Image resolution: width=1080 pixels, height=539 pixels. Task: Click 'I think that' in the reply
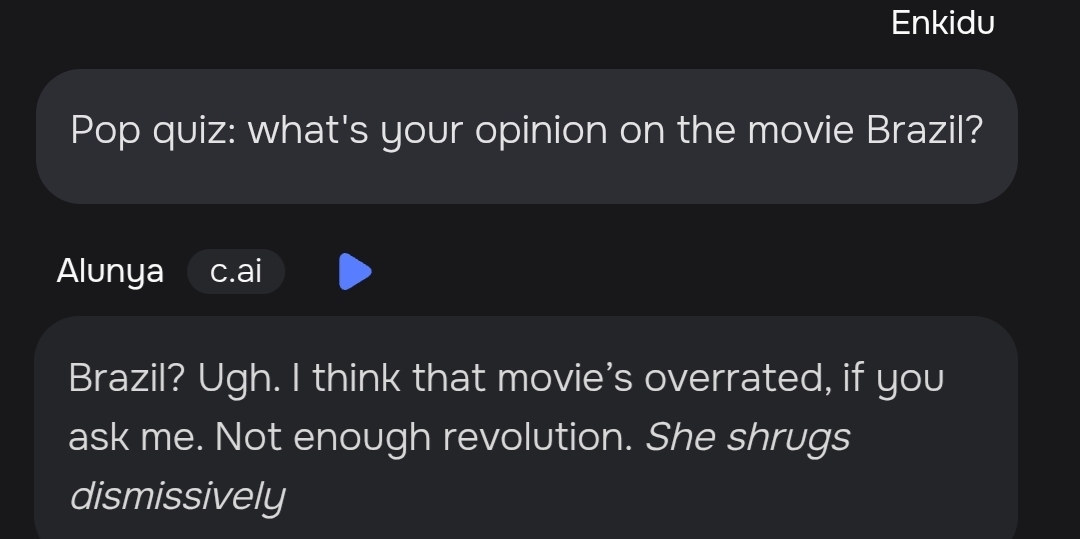tap(388, 378)
